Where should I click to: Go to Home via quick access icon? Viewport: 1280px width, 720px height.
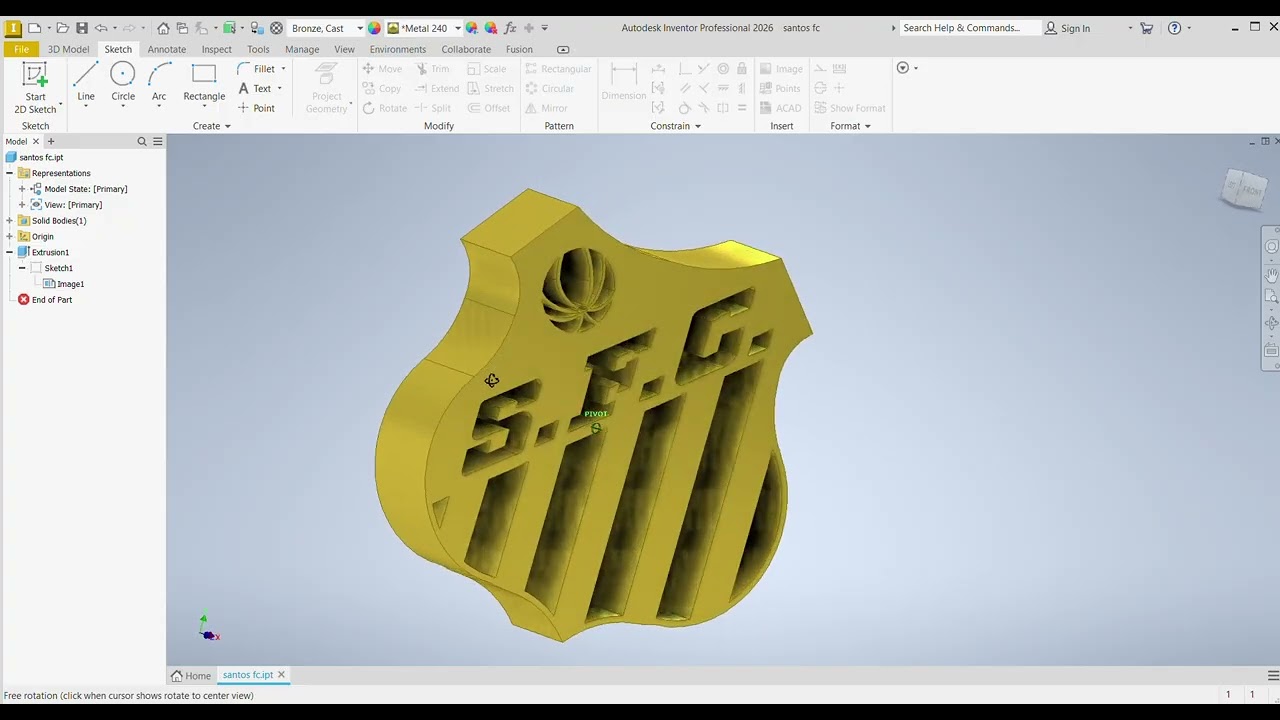tap(163, 28)
